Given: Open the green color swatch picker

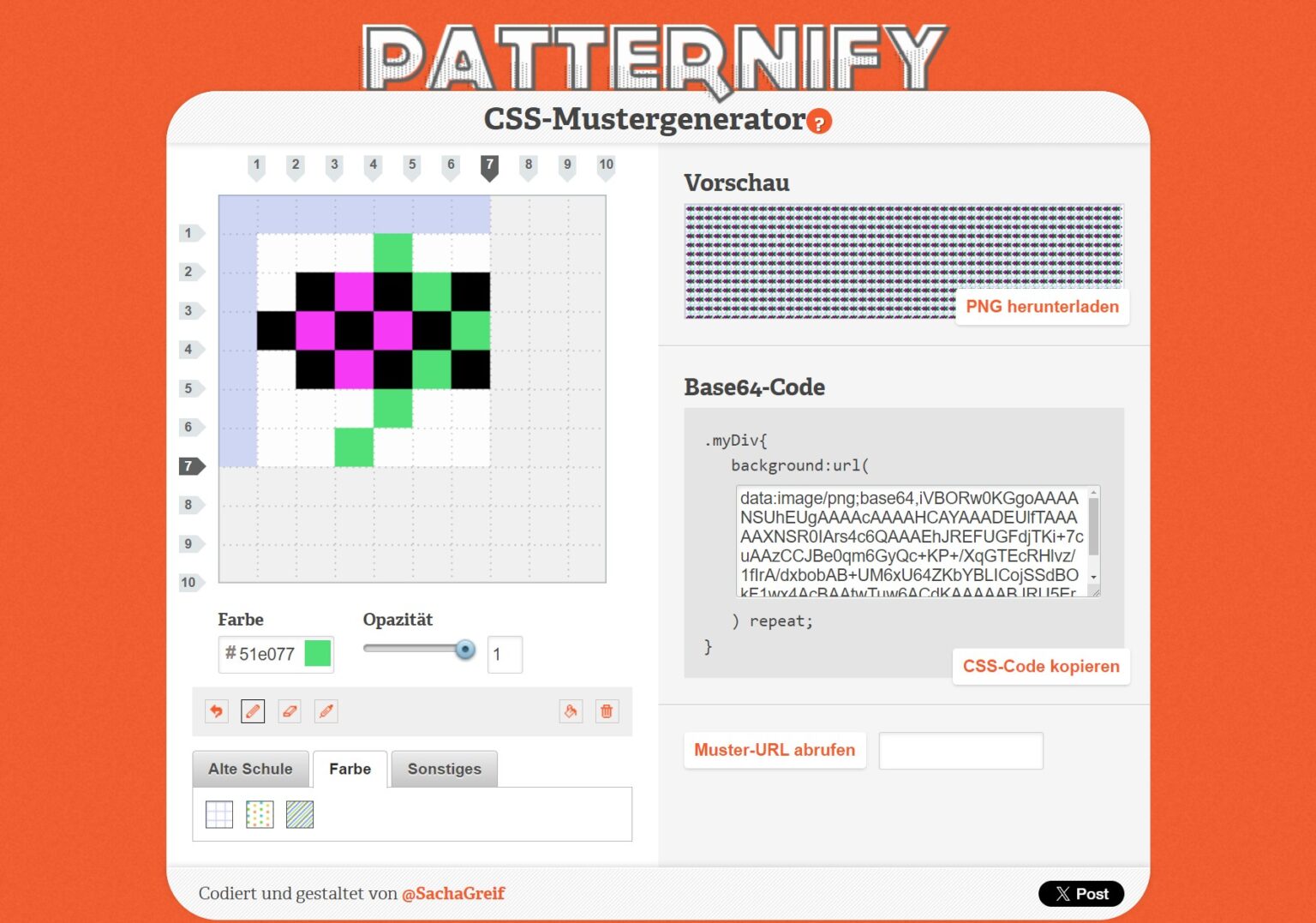Looking at the screenshot, I should [318, 654].
